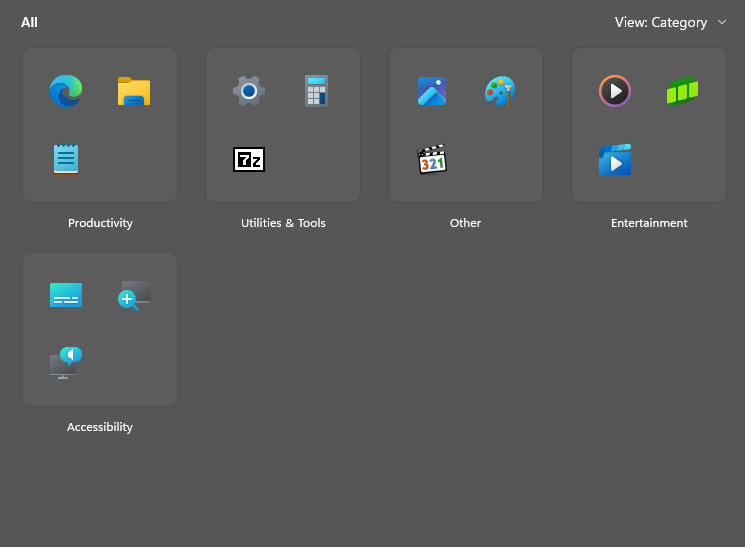Viewport: 745px width, 547px height.
Task: Click the Productivity category label
Action: 100,223
